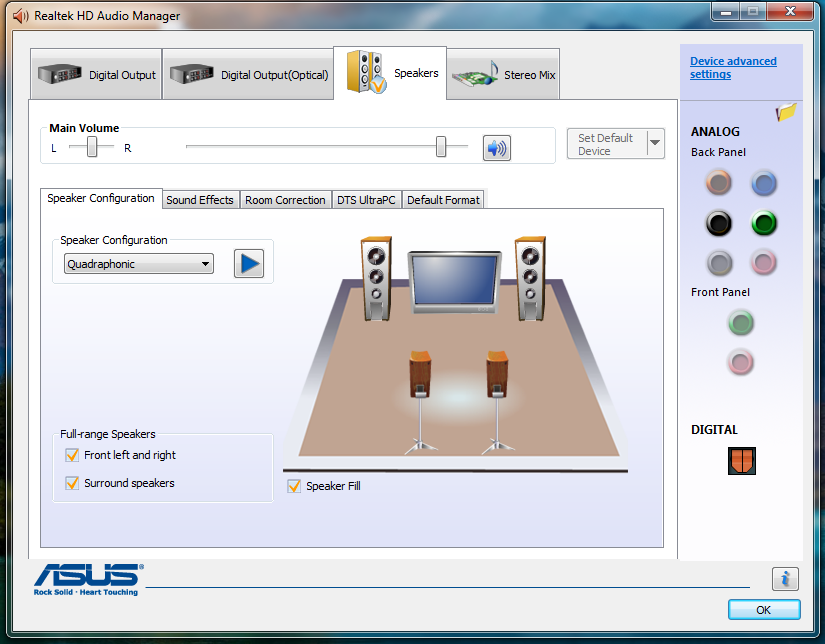Open the Sound Effects tab
The width and height of the screenshot is (825, 644).
[200, 200]
